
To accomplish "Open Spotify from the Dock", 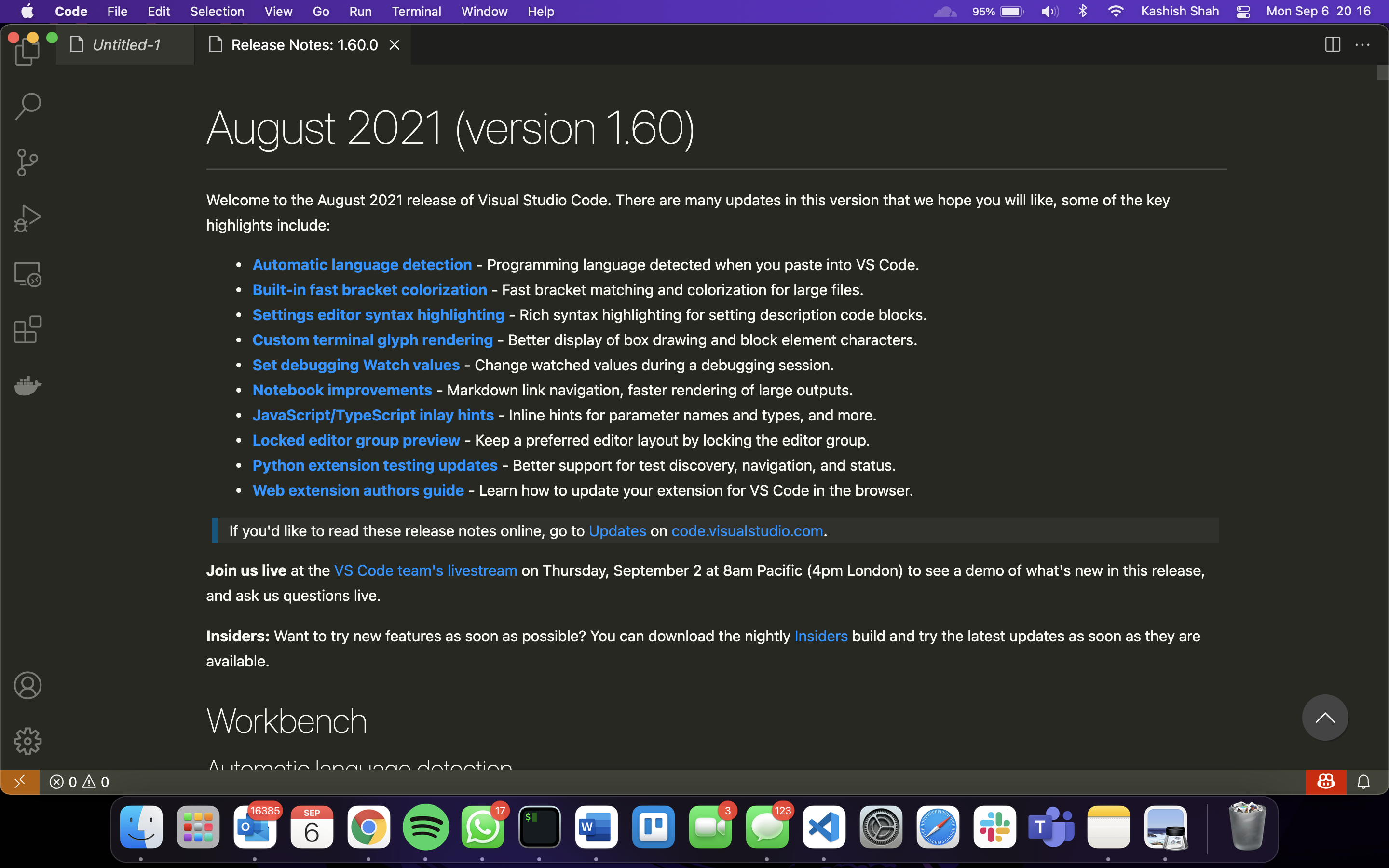I will coord(425,827).
